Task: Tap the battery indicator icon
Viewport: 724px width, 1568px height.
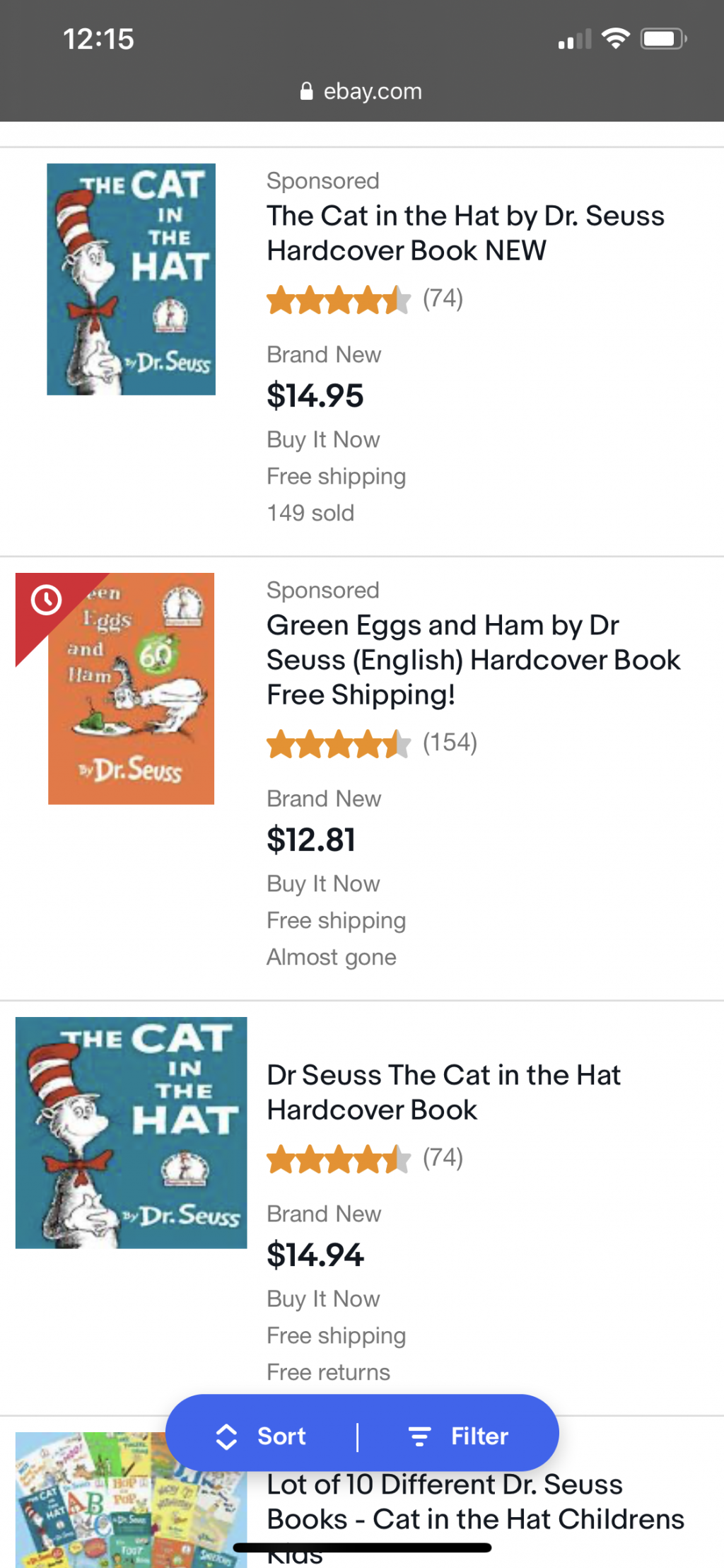Action: pyautogui.click(x=663, y=39)
